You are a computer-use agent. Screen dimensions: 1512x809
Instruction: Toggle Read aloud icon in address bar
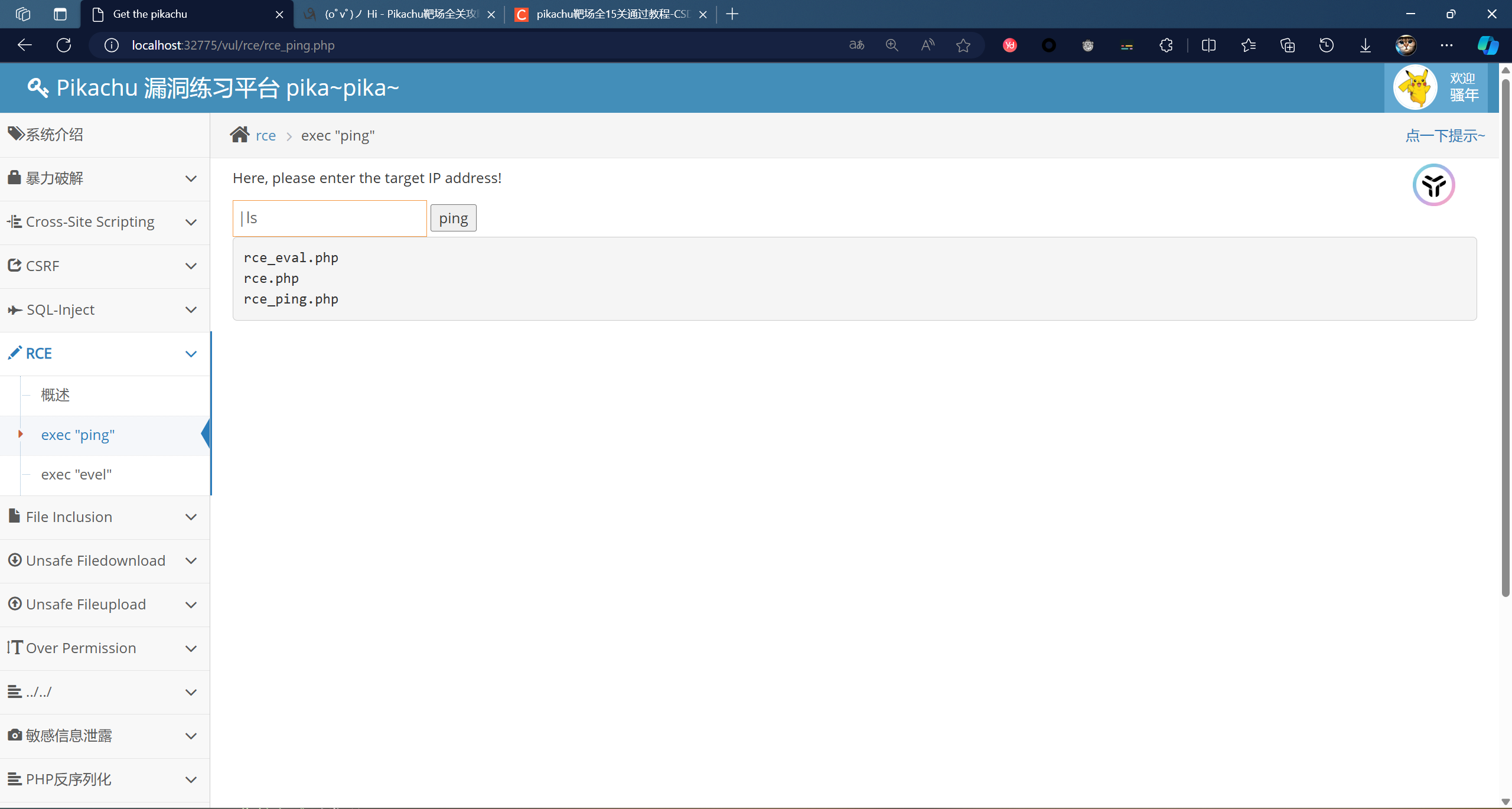click(927, 45)
